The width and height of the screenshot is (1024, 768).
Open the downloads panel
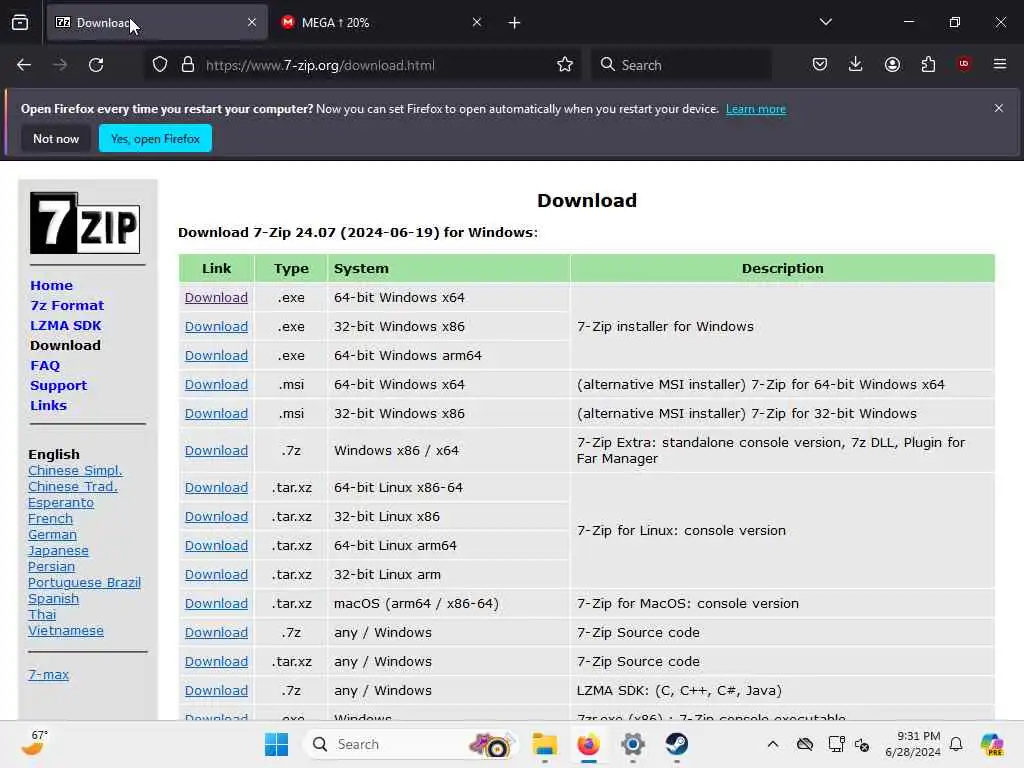pos(856,64)
